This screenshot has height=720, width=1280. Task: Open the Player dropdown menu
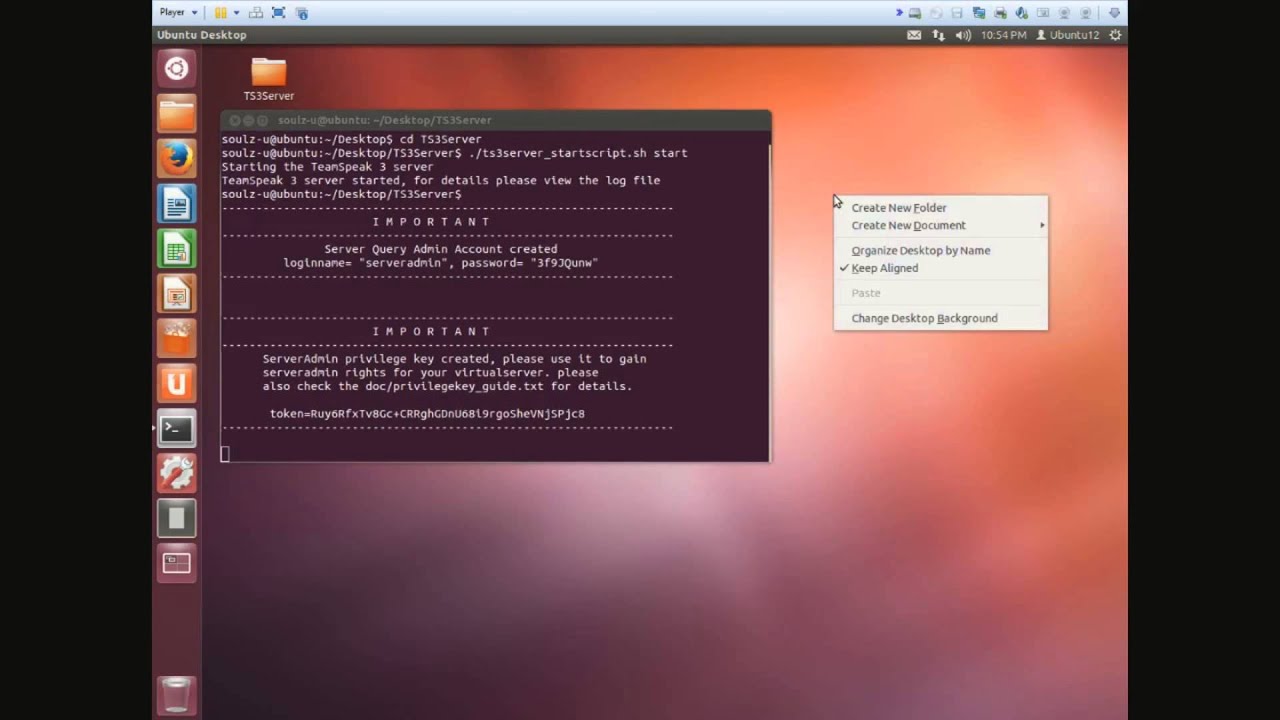pyautogui.click(x=178, y=12)
